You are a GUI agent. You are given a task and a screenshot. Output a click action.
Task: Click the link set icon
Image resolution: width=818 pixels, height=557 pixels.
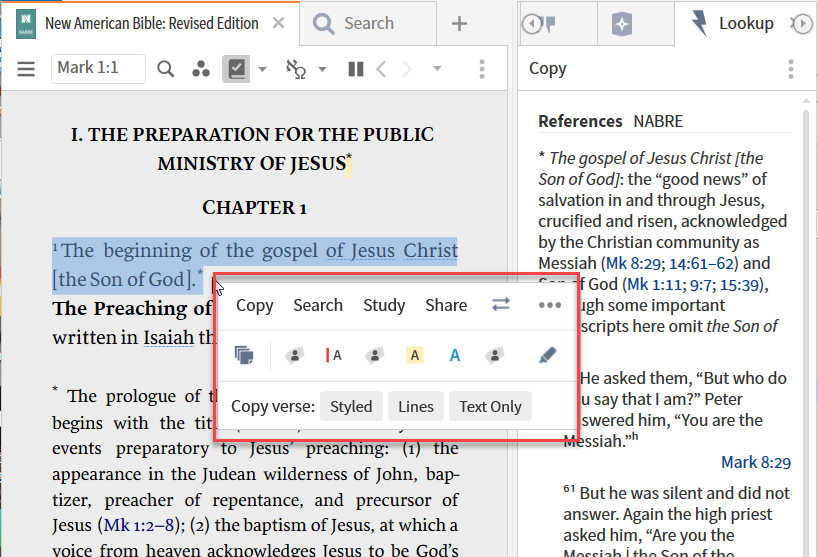(296, 68)
